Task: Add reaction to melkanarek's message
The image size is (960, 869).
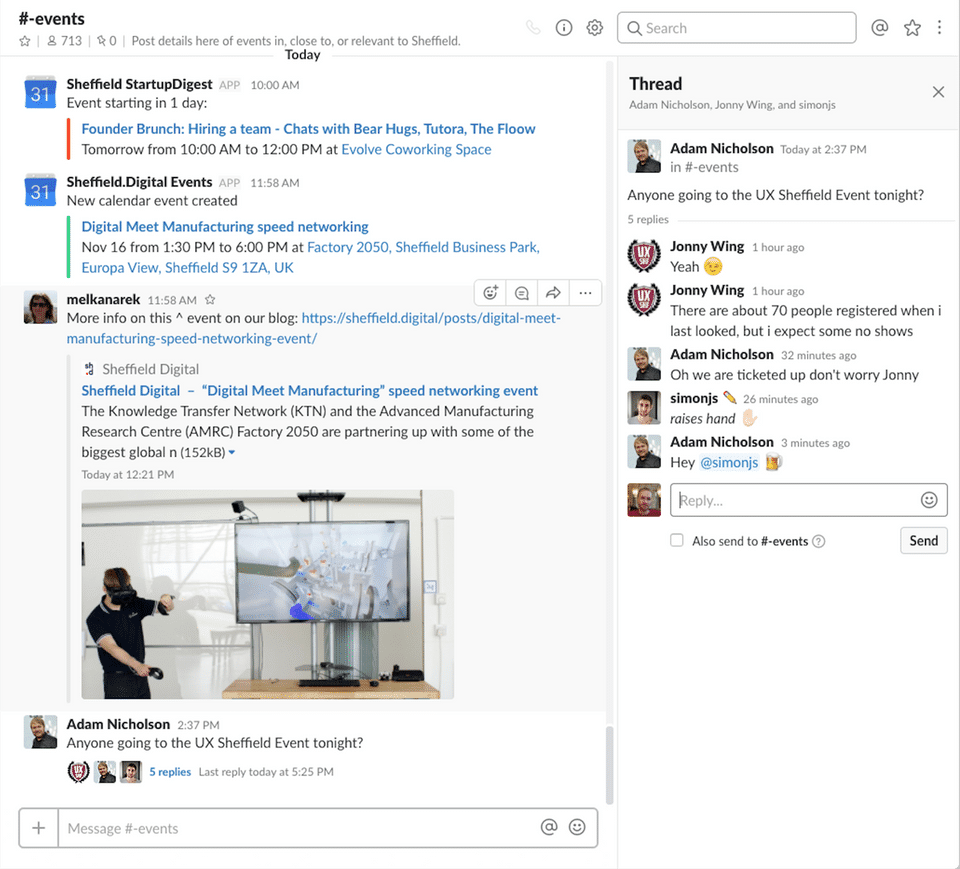Action: (x=490, y=293)
